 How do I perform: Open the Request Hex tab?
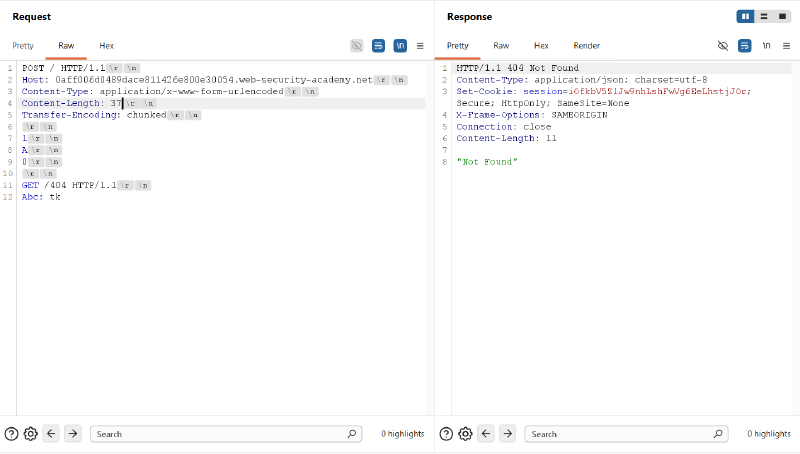coord(107,46)
